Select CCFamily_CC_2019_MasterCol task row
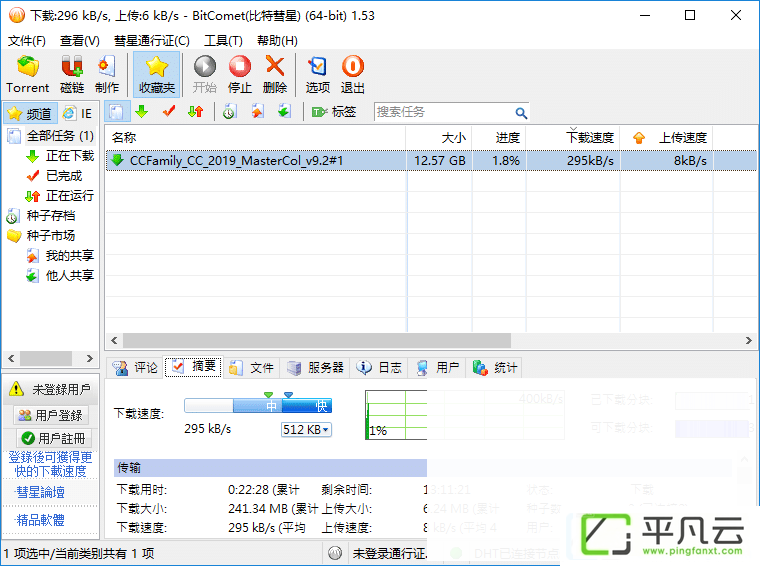The width and height of the screenshot is (760, 566). [431, 160]
